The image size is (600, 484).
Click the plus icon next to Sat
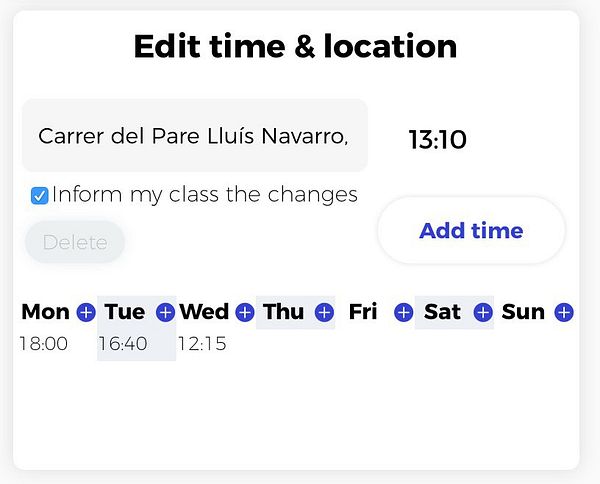point(483,313)
